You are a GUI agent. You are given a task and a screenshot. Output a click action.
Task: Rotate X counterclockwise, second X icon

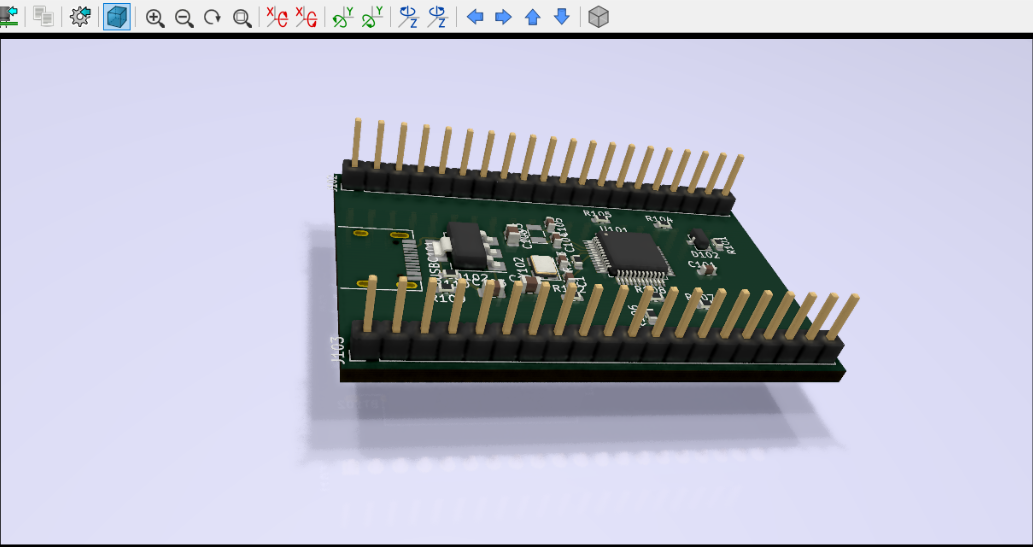pyautogui.click(x=306, y=17)
